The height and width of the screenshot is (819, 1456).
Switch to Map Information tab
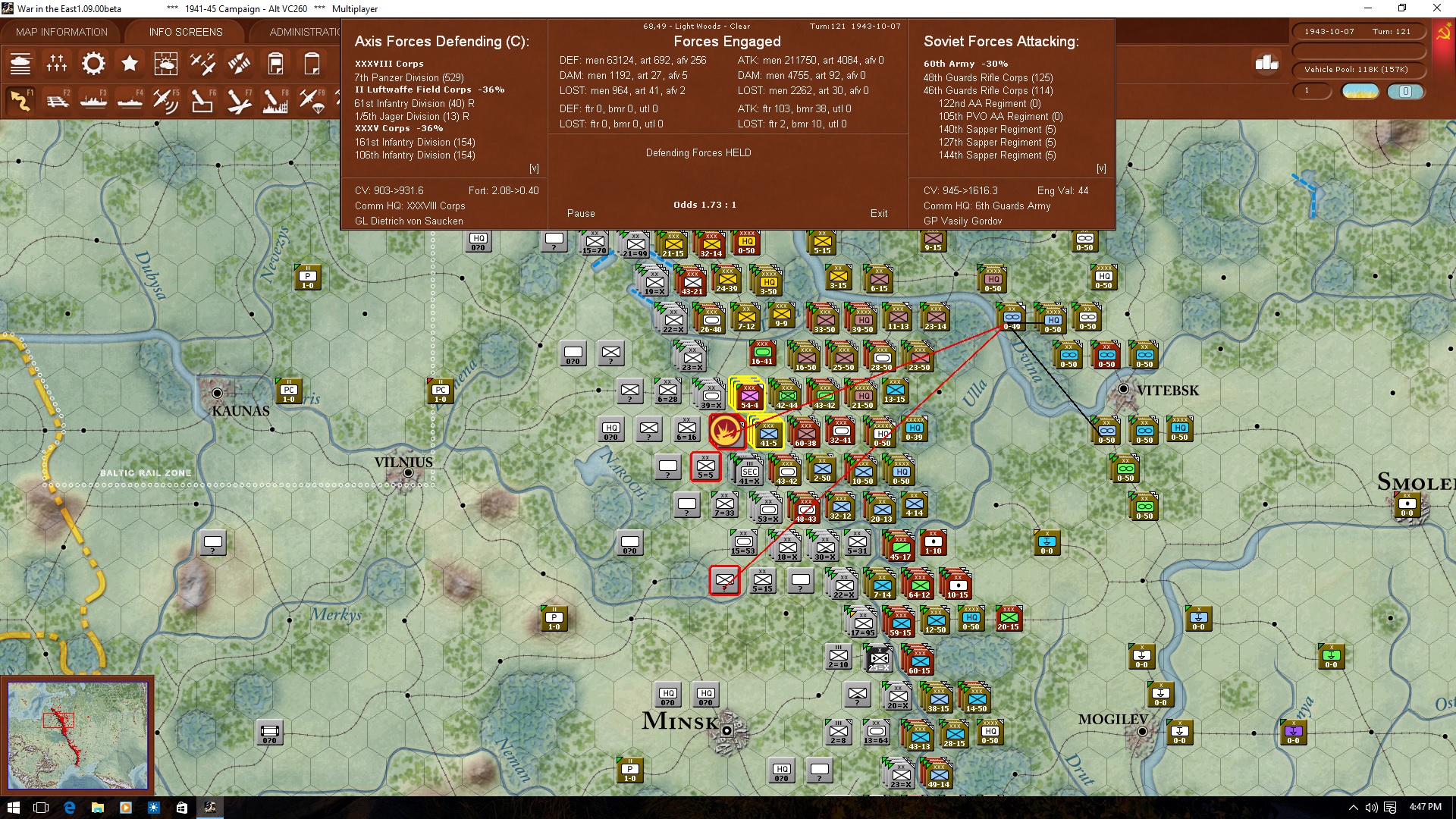click(61, 32)
